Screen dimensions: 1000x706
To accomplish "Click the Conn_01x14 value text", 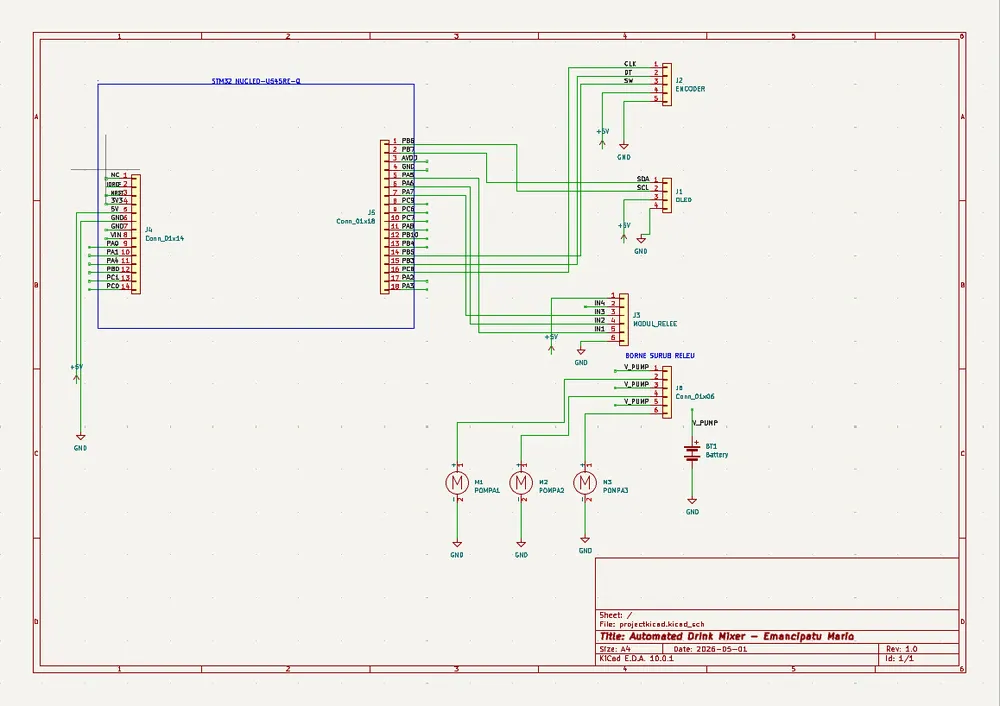I will pos(165,238).
